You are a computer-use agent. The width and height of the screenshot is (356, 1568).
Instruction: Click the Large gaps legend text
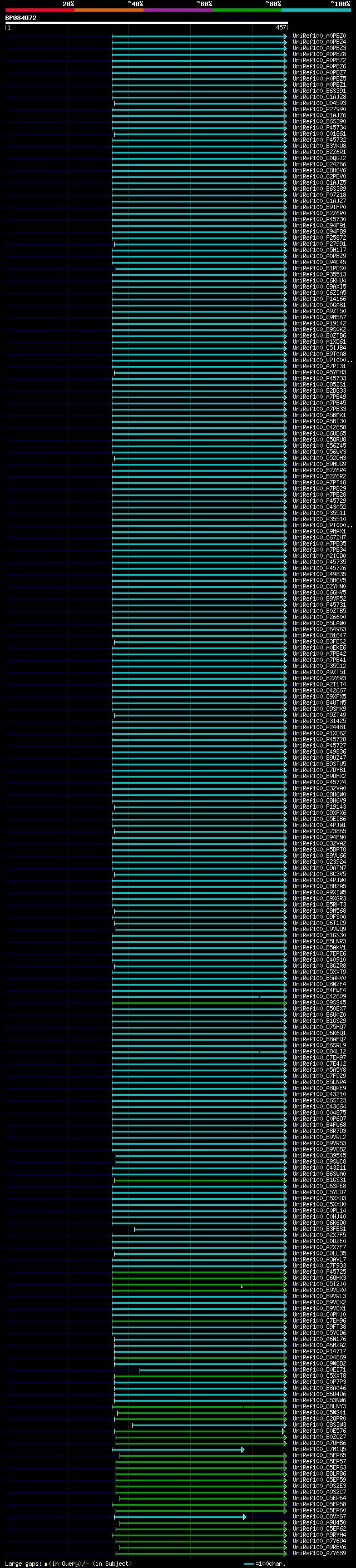(68, 1563)
